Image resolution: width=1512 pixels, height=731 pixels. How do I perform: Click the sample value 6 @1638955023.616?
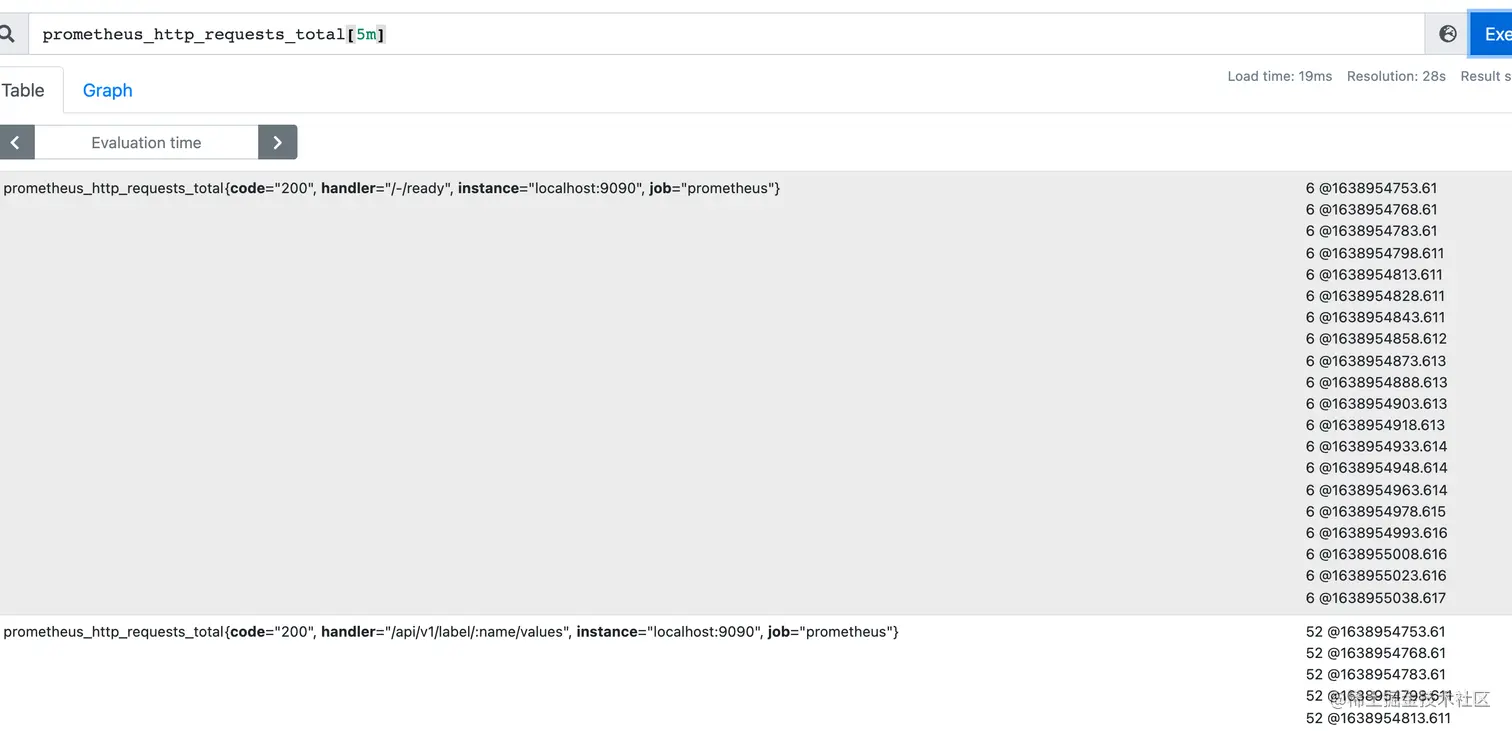tap(1376, 576)
